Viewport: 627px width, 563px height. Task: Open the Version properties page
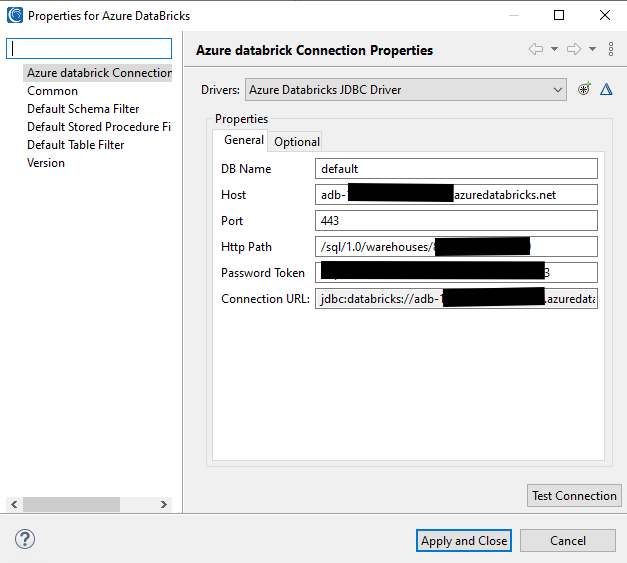(x=46, y=163)
